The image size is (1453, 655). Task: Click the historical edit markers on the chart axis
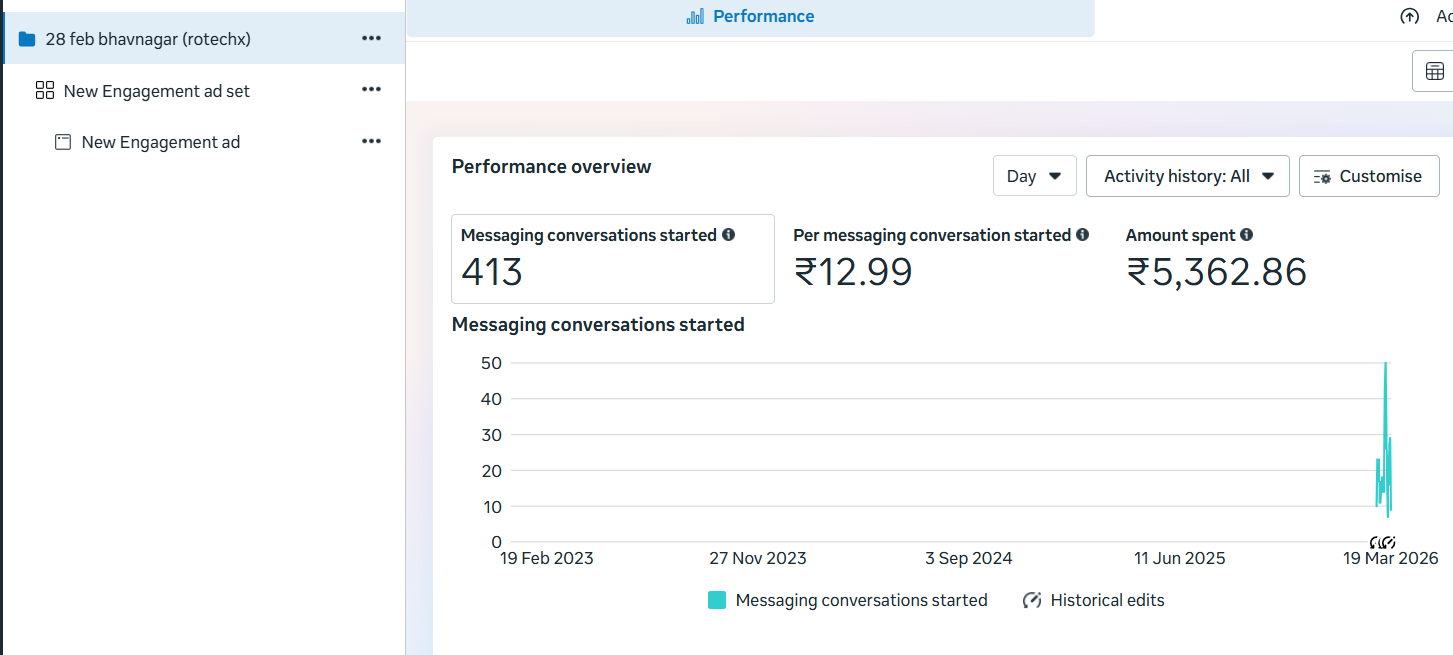click(x=1383, y=542)
